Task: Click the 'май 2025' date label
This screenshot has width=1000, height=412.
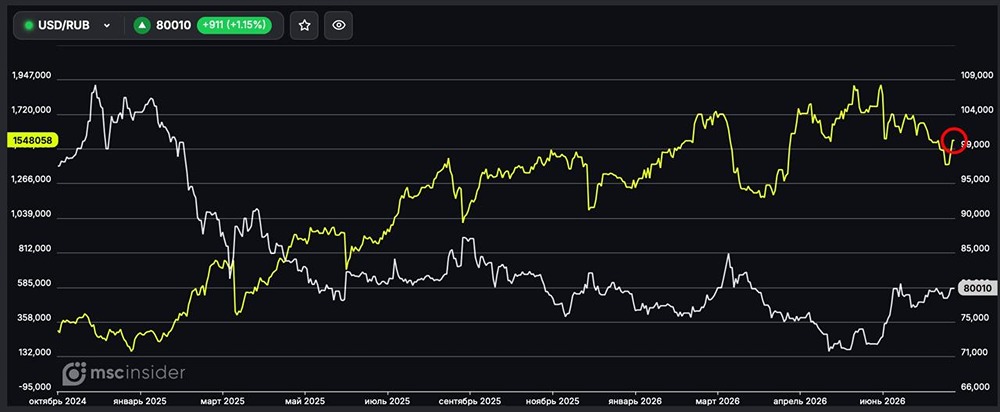Action: point(305,401)
